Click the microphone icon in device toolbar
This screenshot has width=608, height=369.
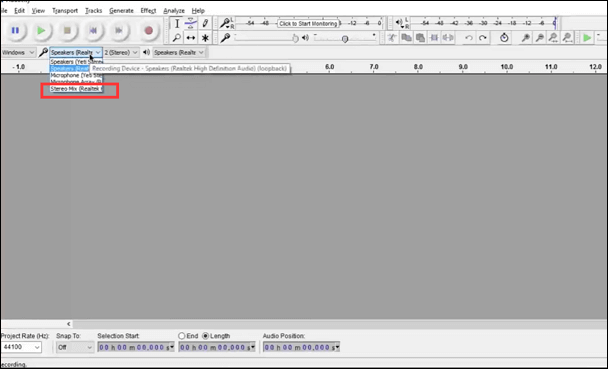click(43, 52)
